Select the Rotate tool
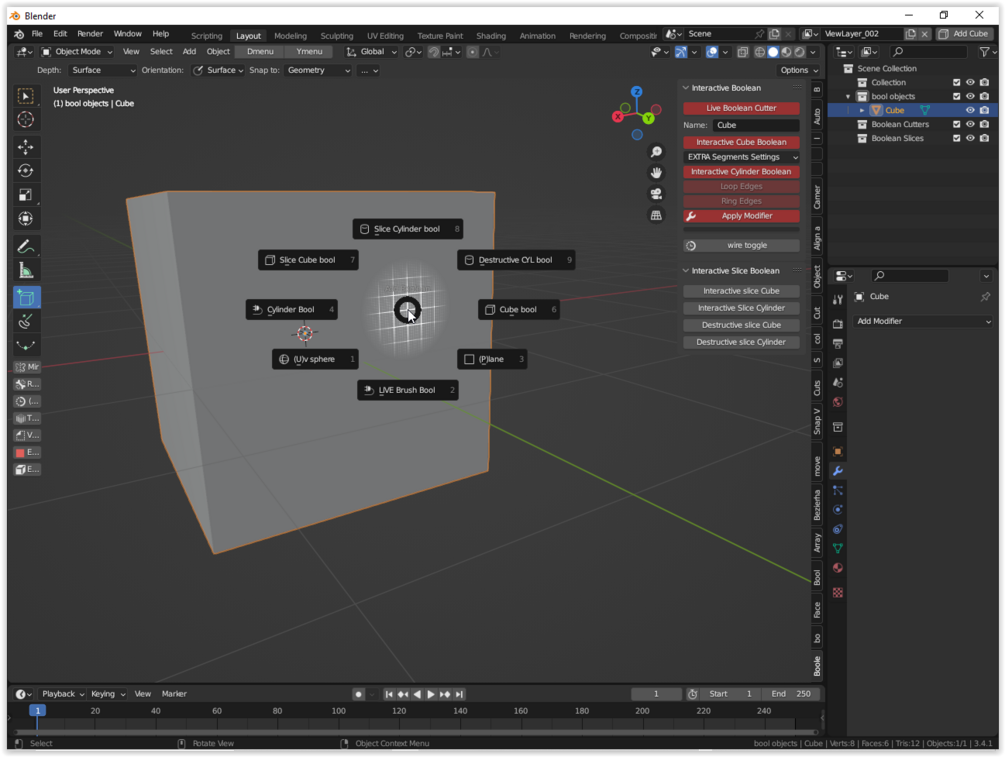The width and height of the screenshot is (1005, 757). pyautogui.click(x=26, y=171)
